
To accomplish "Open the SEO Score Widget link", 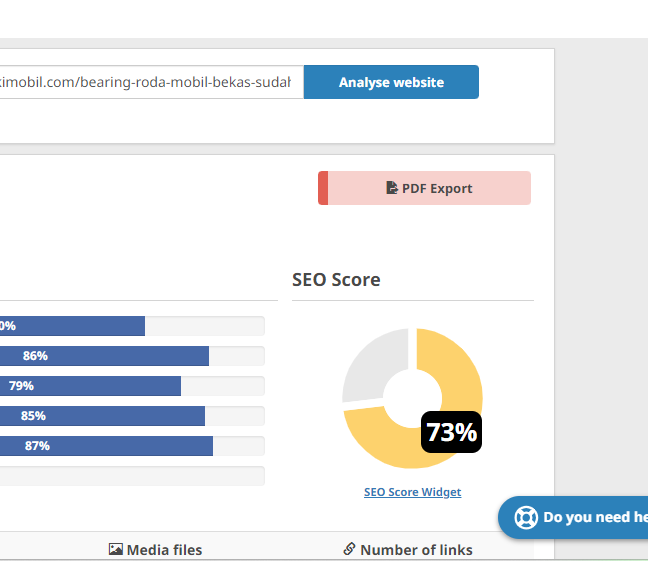I will (x=412, y=492).
